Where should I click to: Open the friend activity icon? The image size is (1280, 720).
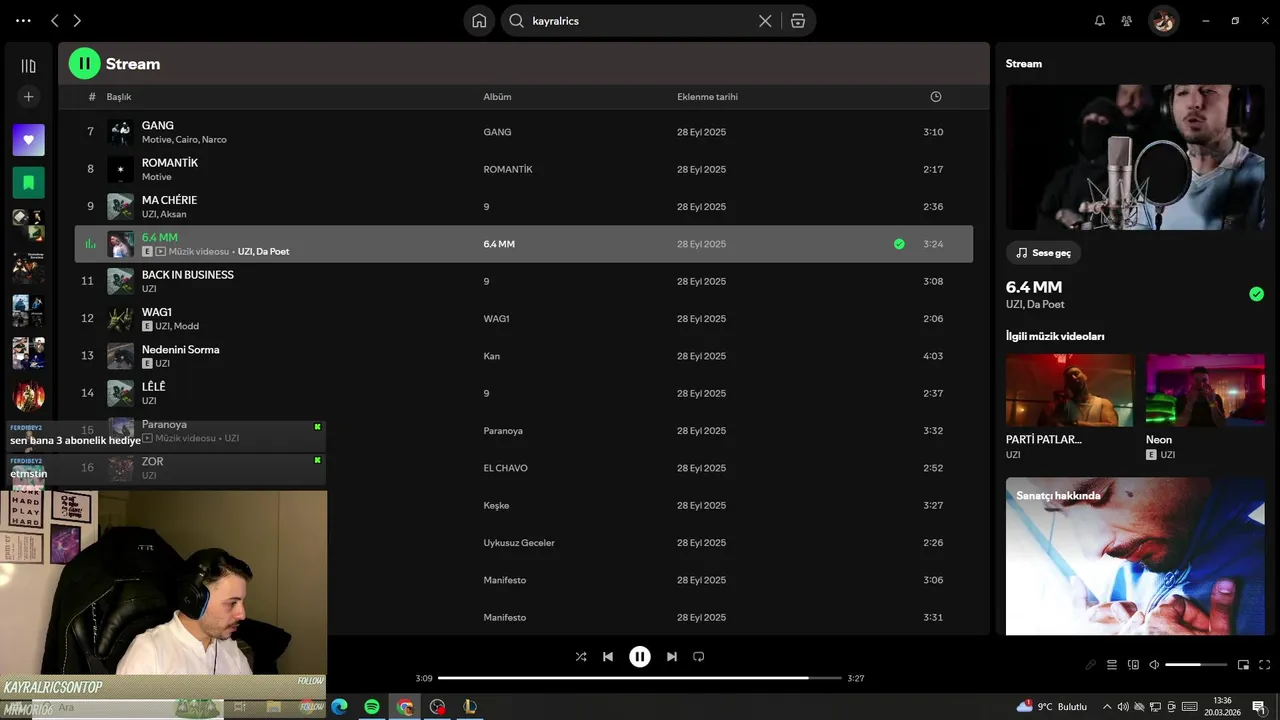click(1127, 21)
